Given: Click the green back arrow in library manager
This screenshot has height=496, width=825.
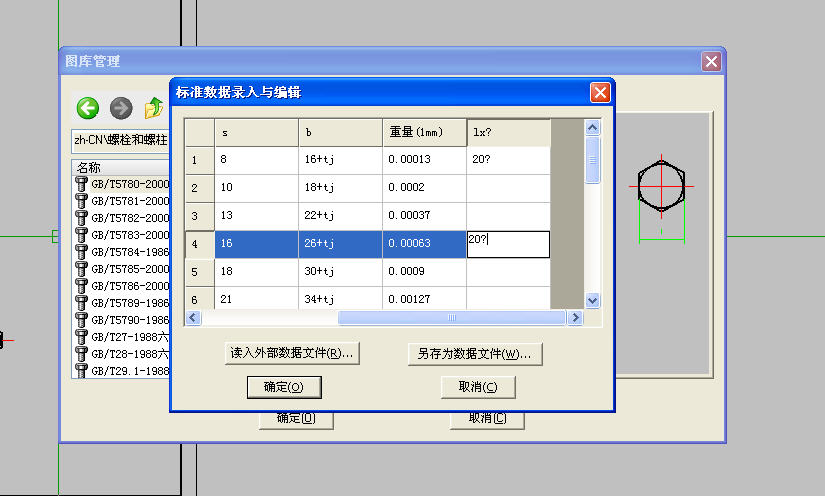Looking at the screenshot, I should pyautogui.click(x=88, y=108).
